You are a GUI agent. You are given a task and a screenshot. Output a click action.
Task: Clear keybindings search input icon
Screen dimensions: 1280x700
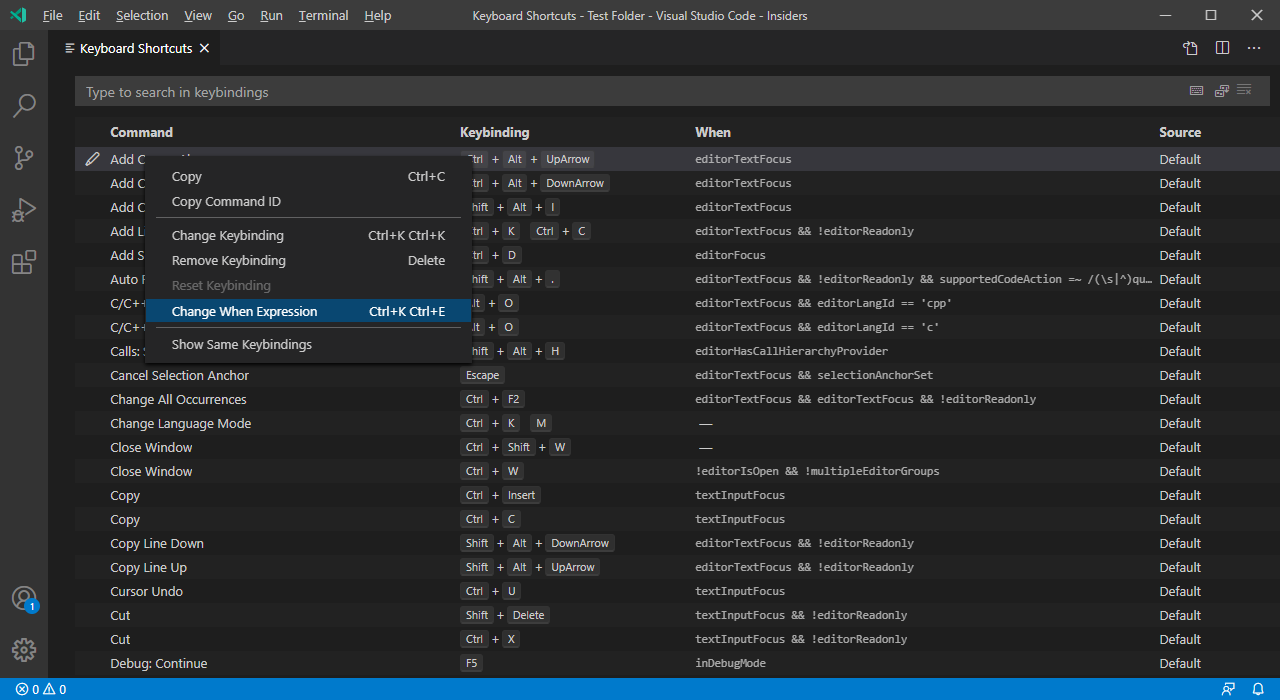click(x=1245, y=91)
